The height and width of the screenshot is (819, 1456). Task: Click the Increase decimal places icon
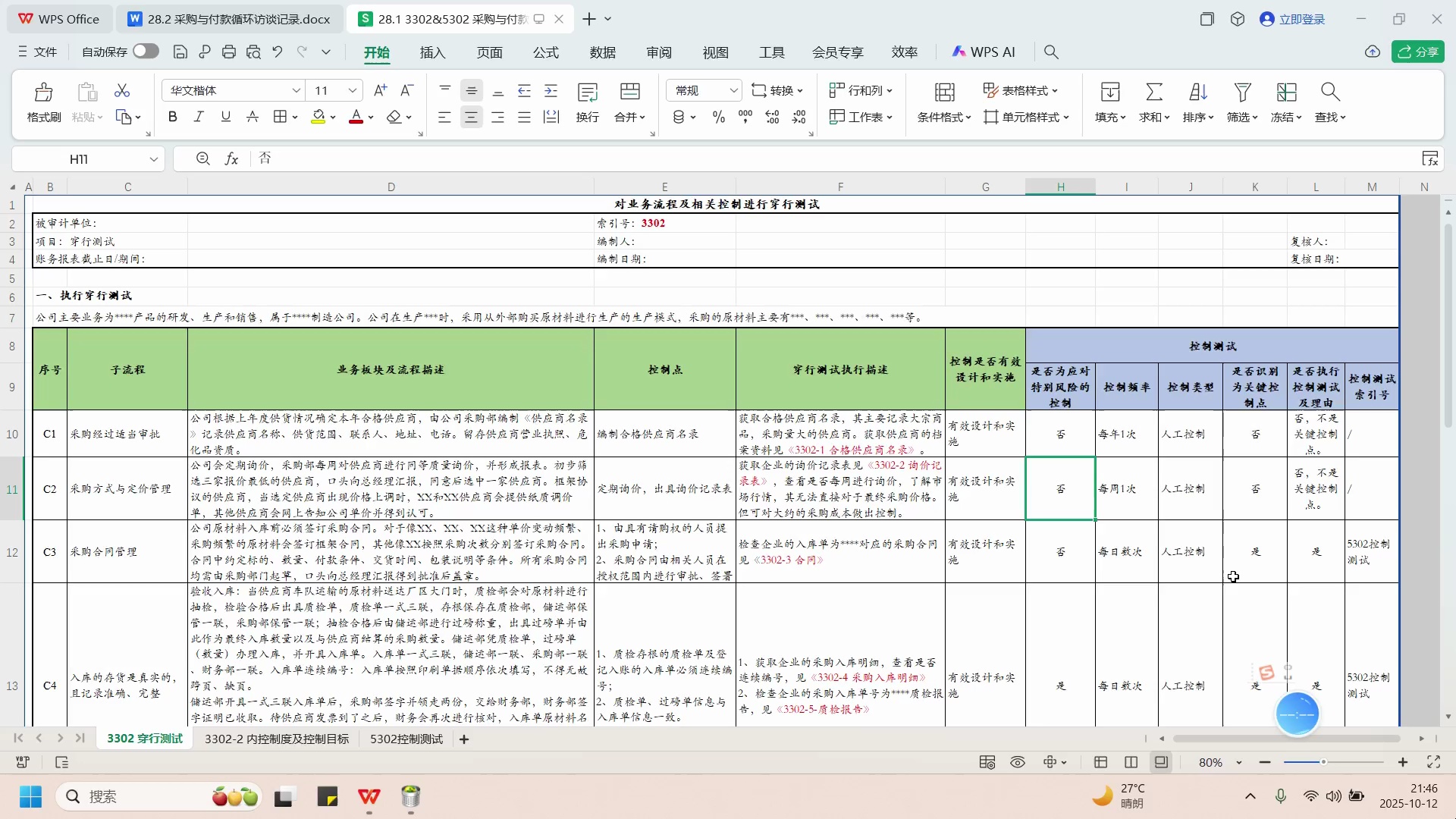[772, 117]
